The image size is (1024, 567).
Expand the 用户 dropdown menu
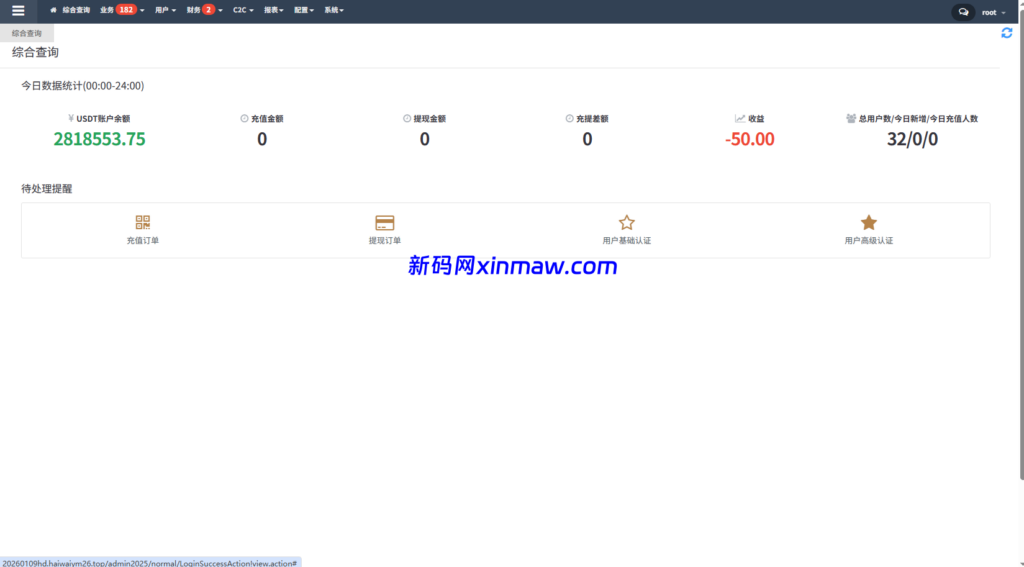coord(165,10)
